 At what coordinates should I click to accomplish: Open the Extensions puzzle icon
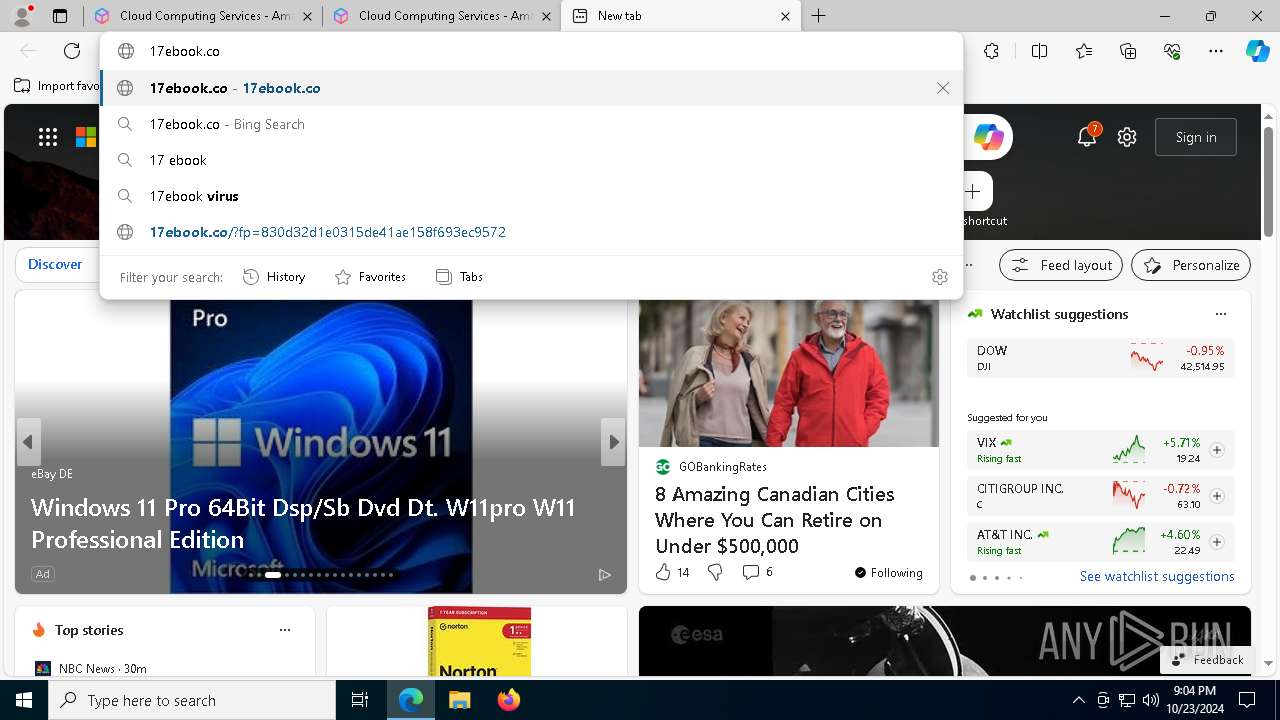point(991,51)
